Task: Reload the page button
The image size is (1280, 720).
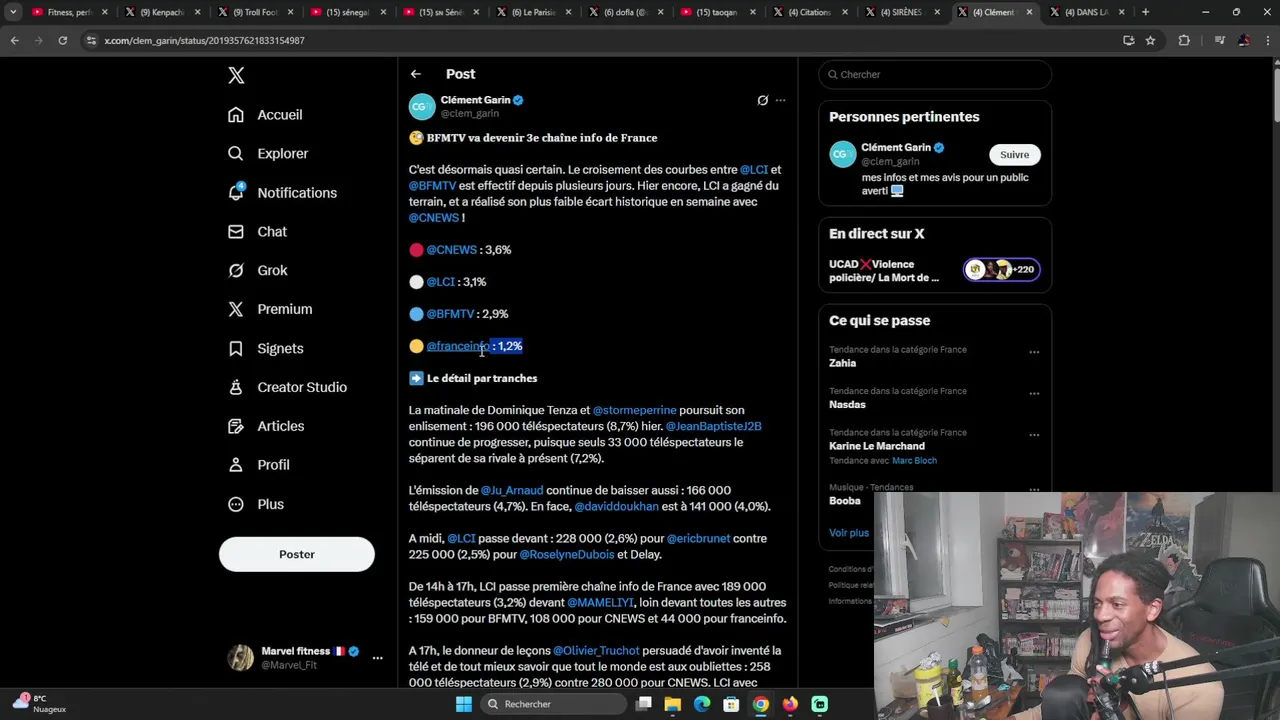Action: click(x=62, y=40)
